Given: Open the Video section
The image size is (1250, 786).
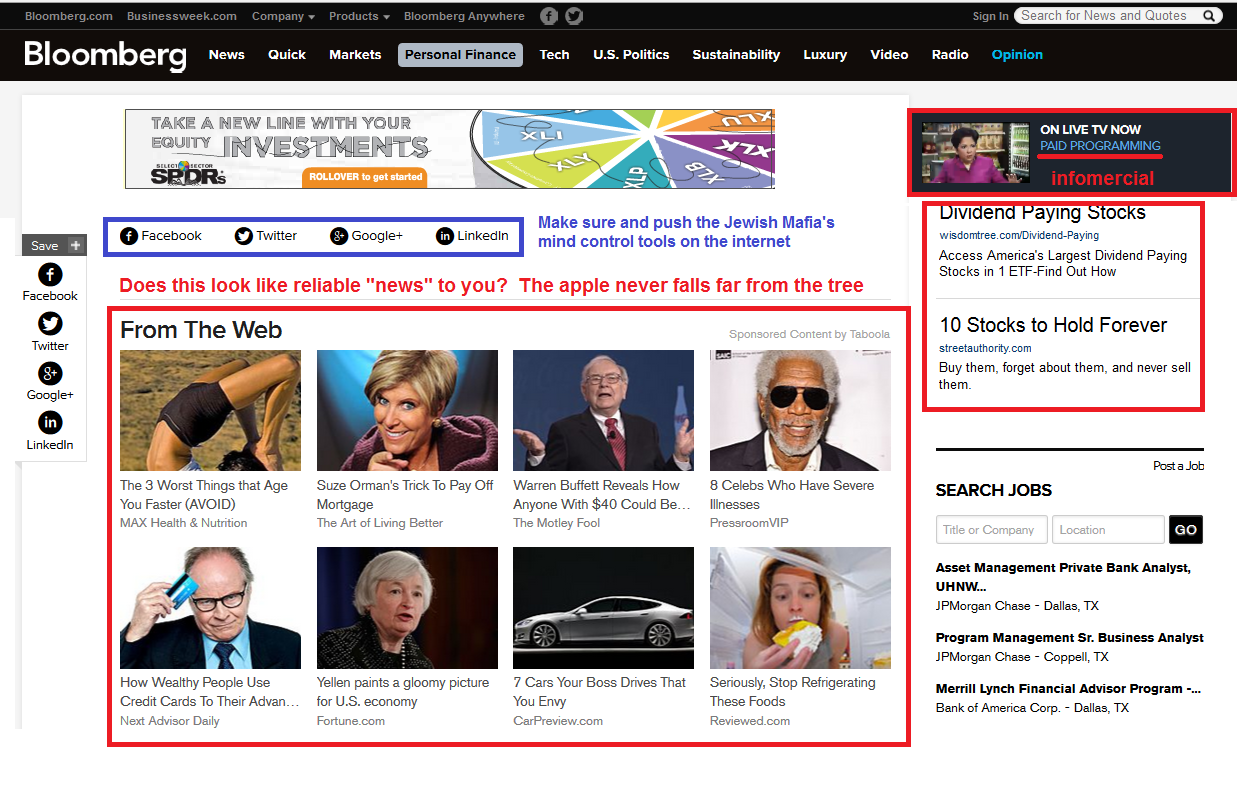Looking at the screenshot, I should tap(889, 55).
